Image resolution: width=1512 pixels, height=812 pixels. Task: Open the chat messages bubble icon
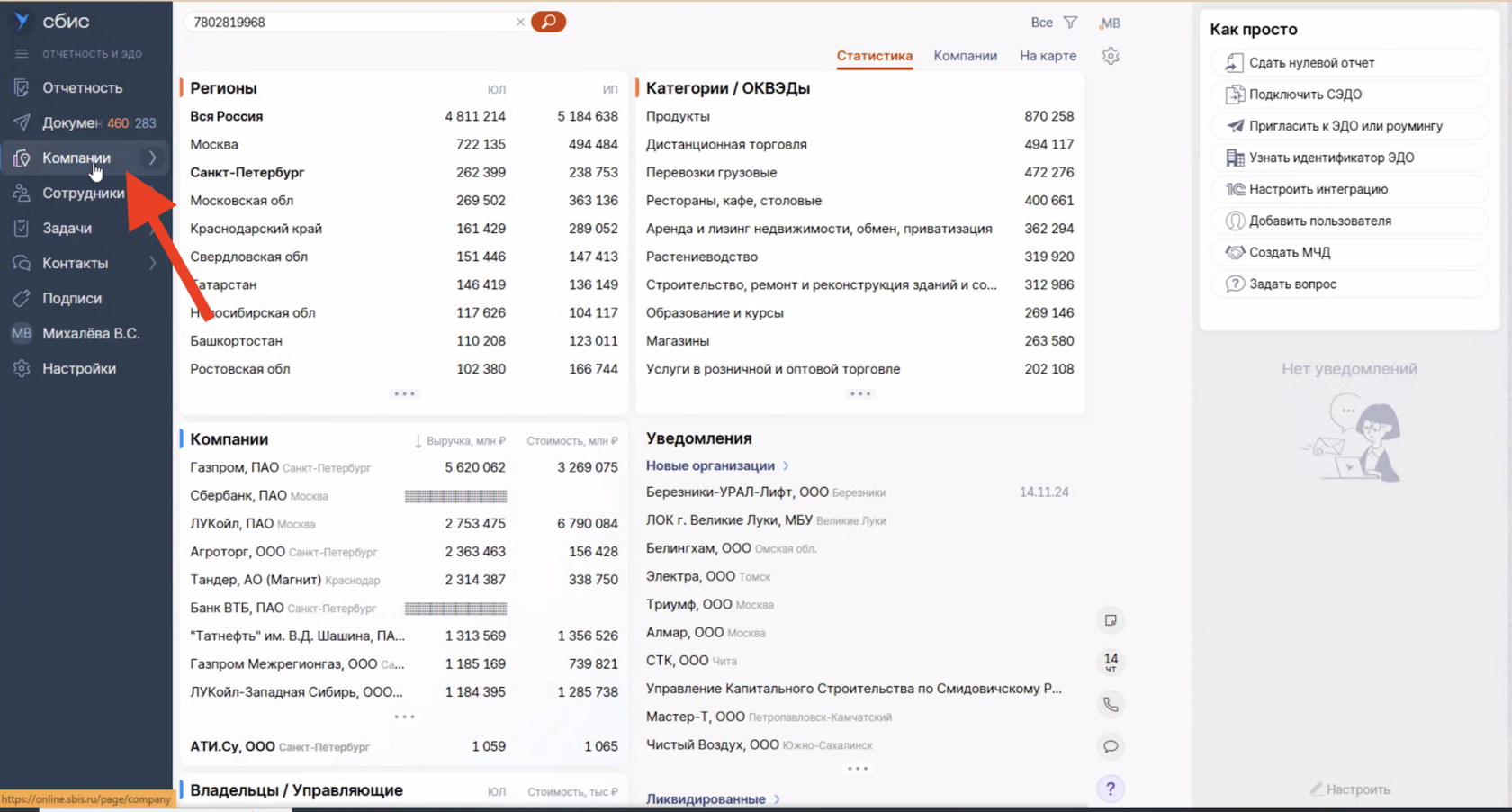1111,746
